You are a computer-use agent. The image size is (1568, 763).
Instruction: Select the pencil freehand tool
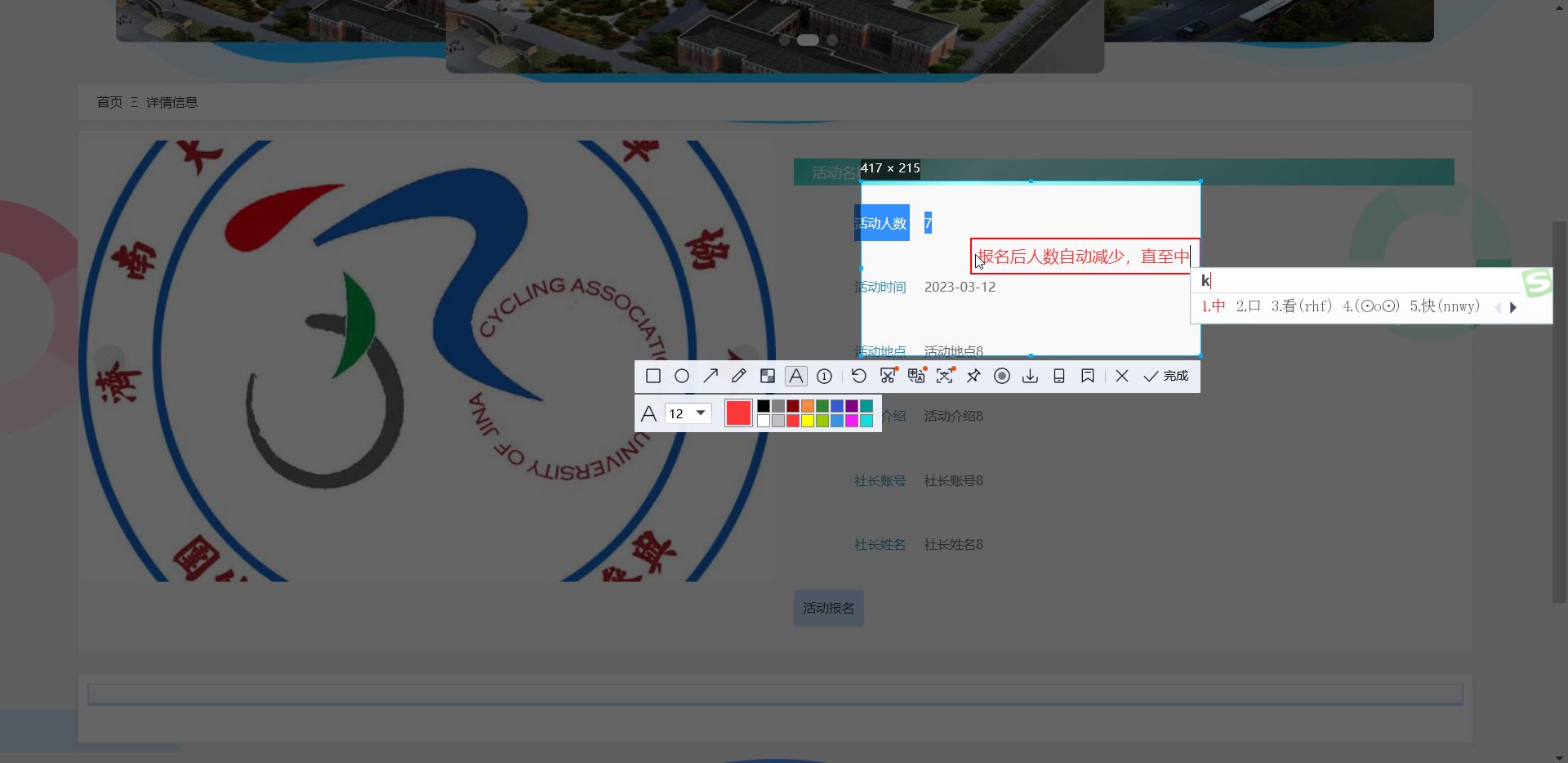point(739,376)
